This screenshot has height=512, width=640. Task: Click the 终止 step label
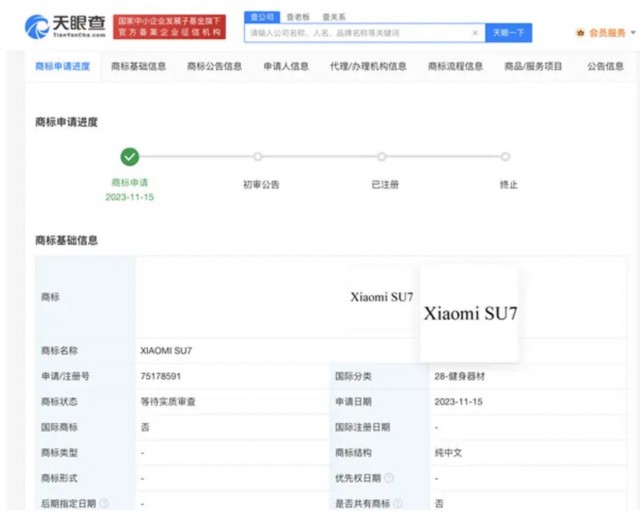(509, 185)
